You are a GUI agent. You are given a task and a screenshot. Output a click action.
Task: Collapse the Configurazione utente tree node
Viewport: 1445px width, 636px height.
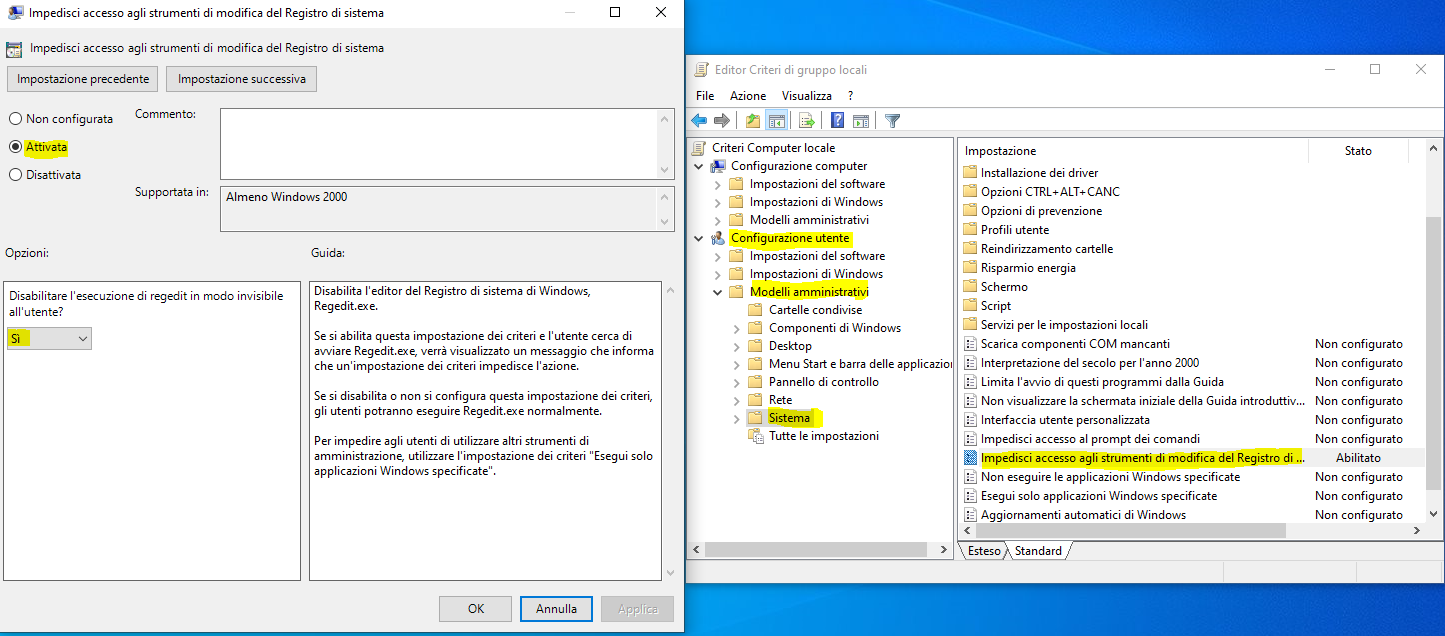click(x=699, y=238)
